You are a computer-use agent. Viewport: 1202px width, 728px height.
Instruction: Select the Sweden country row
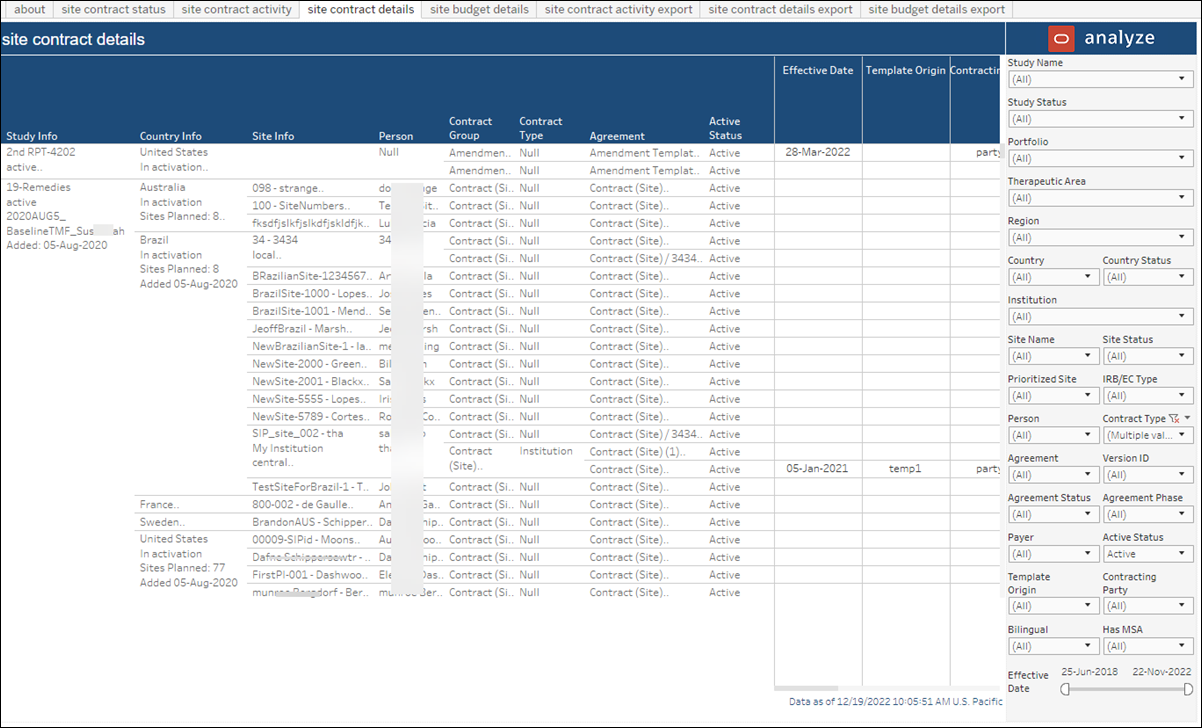[192, 522]
